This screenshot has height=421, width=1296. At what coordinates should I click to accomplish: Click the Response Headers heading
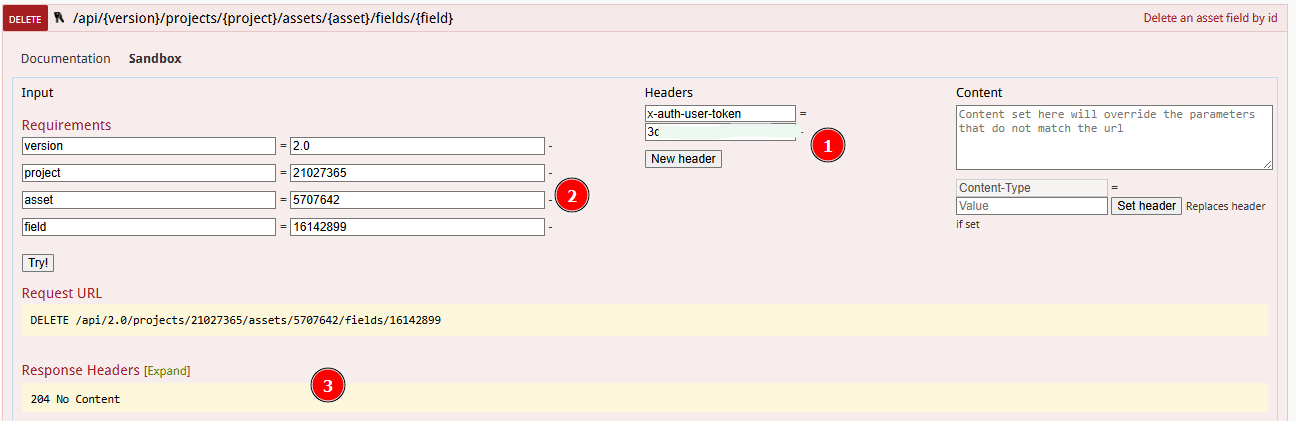point(81,370)
